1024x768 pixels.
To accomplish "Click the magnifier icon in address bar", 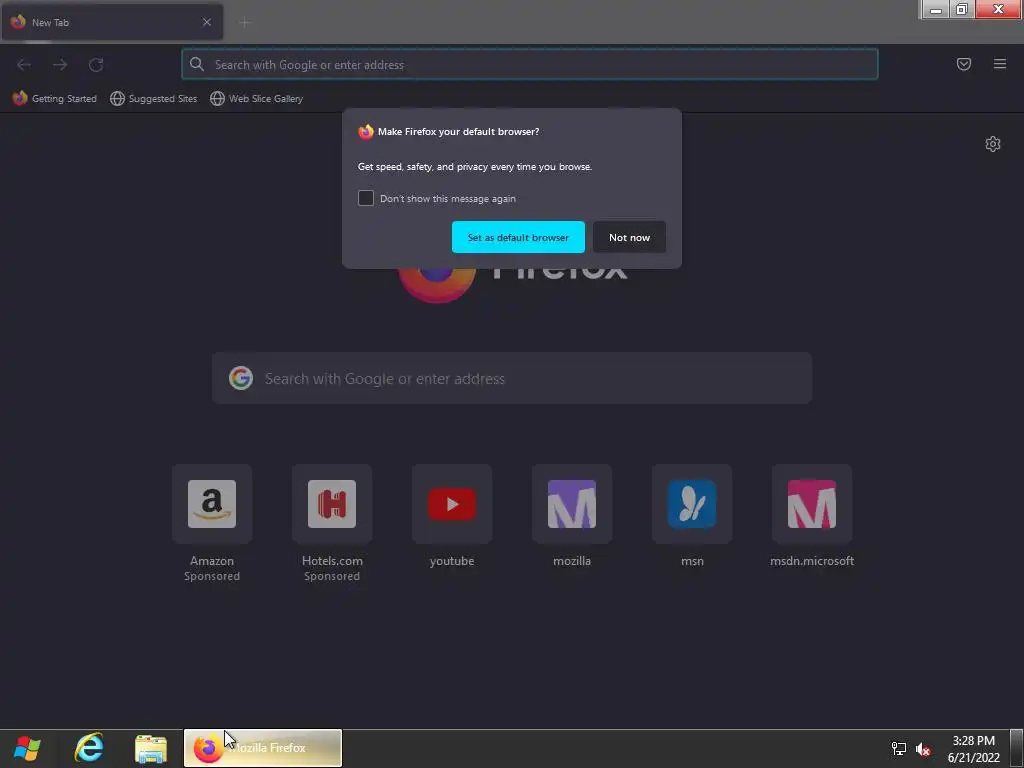I will click(197, 64).
